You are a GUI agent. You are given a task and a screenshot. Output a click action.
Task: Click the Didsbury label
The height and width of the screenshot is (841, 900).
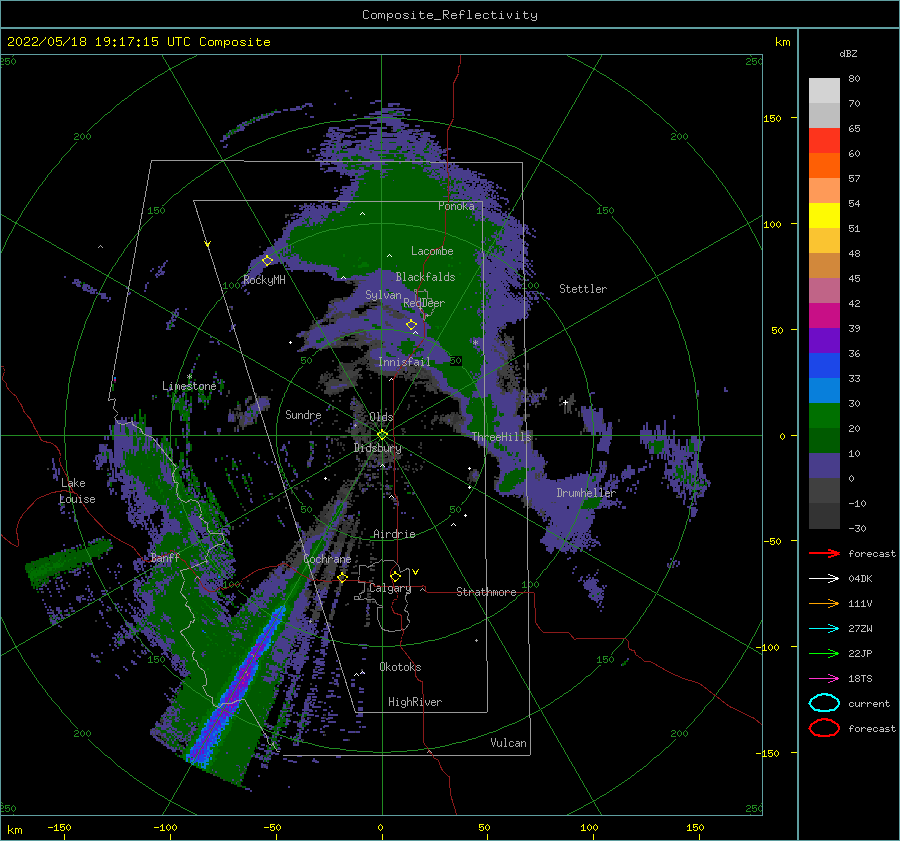[x=377, y=448]
